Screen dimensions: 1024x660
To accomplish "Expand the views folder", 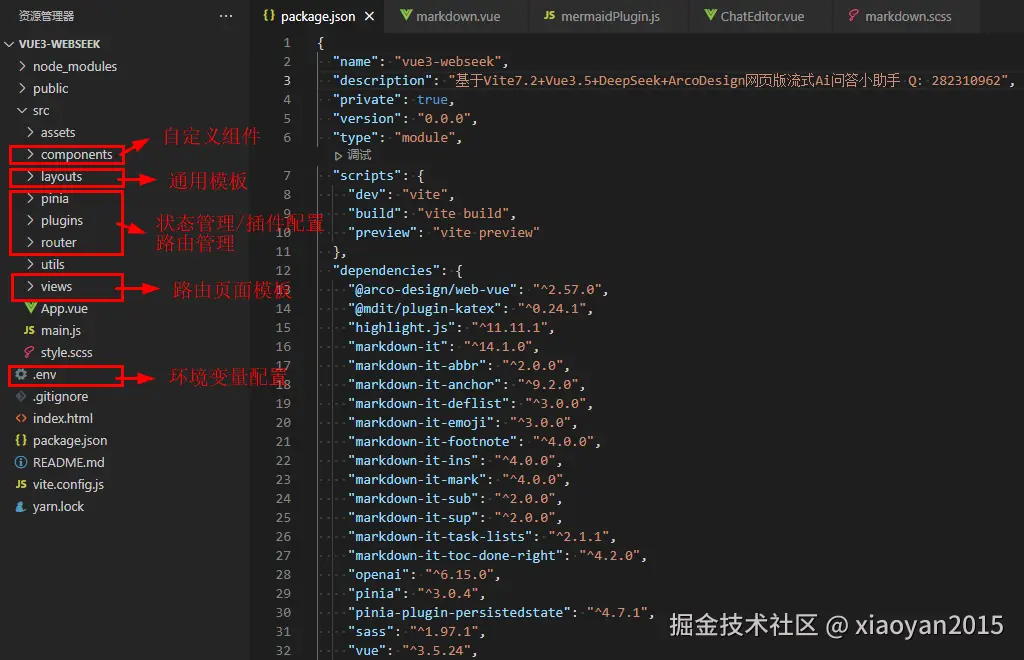I will [30, 286].
